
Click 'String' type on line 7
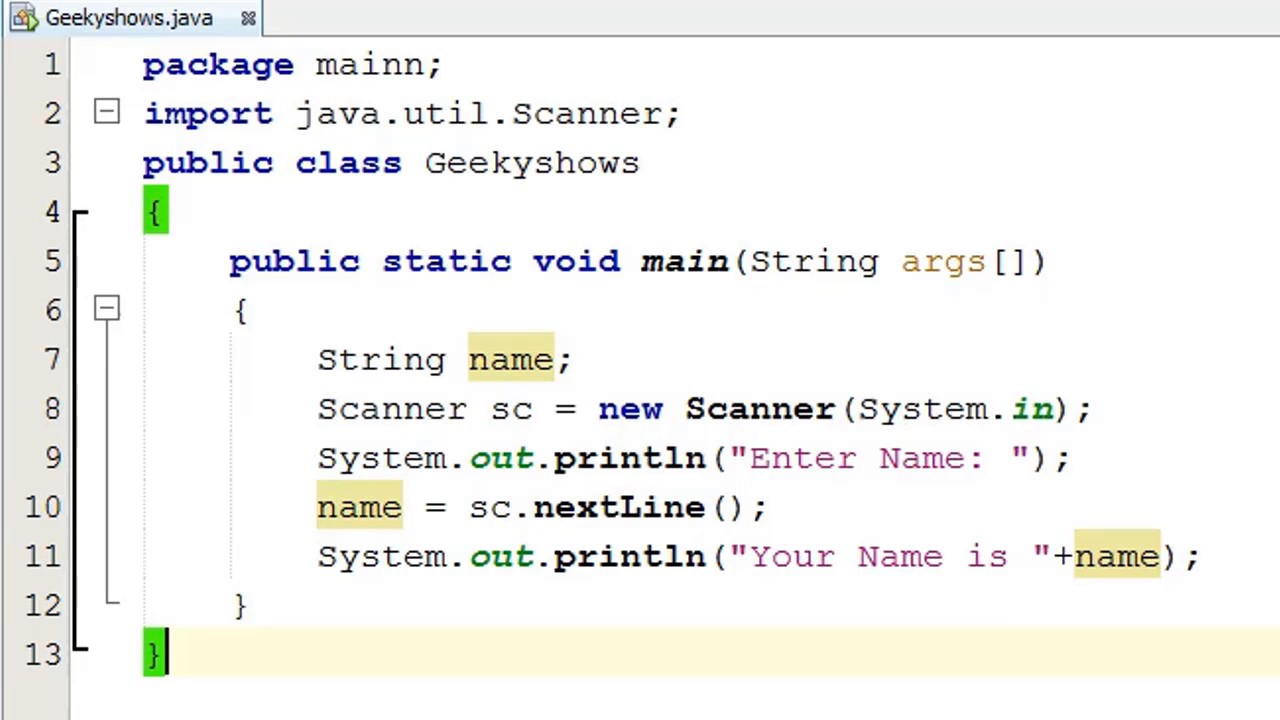(x=381, y=361)
